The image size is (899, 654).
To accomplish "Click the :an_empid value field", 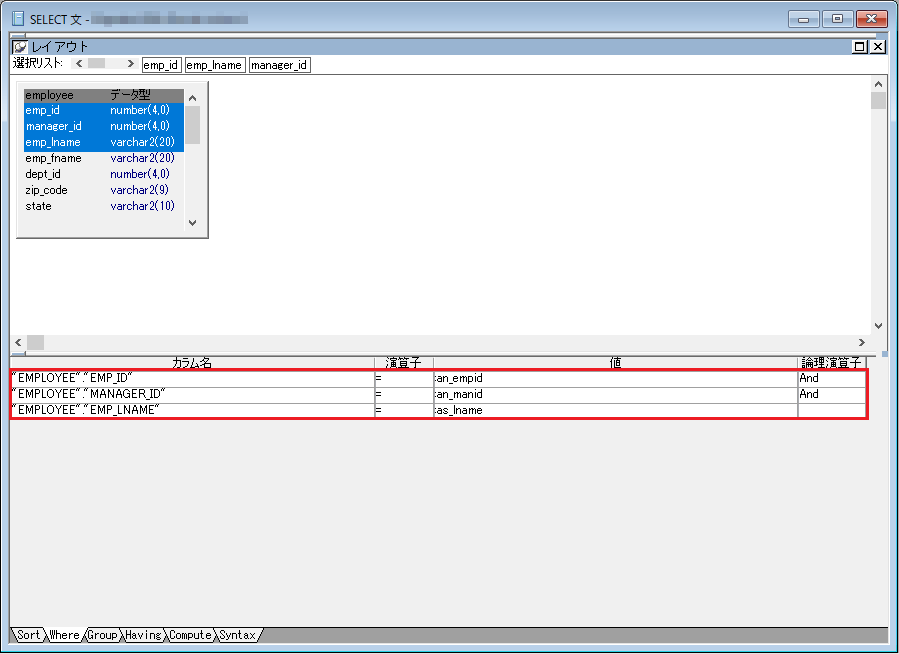I will [614, 379].
